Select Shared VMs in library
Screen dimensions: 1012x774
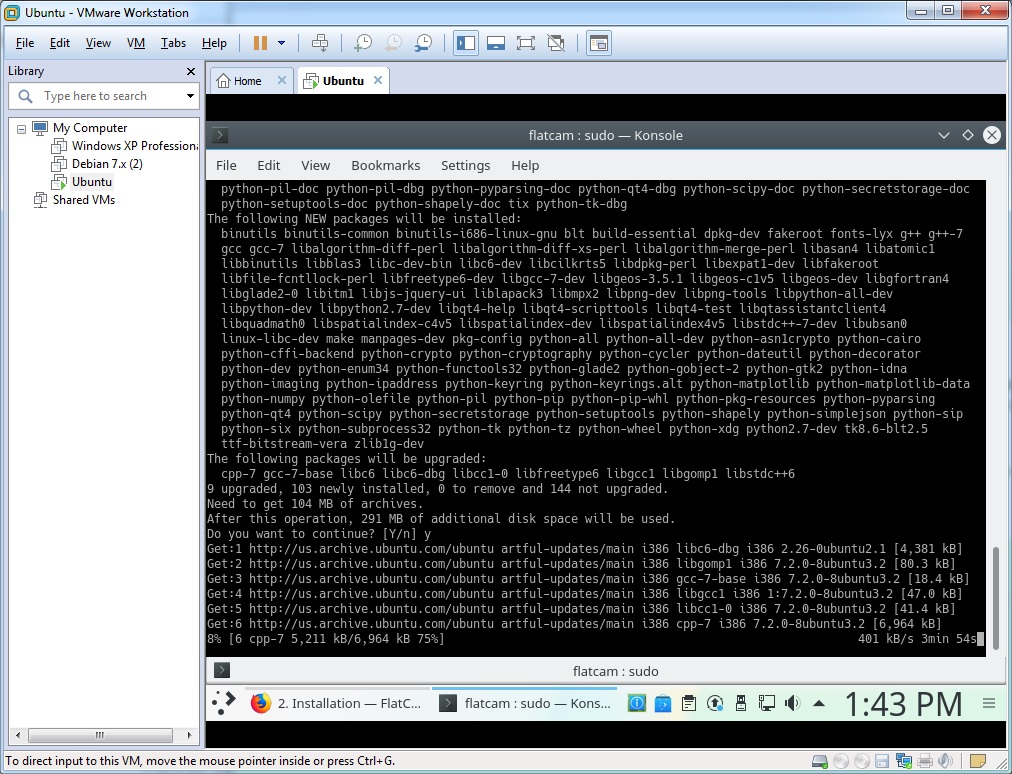(83, 200)
